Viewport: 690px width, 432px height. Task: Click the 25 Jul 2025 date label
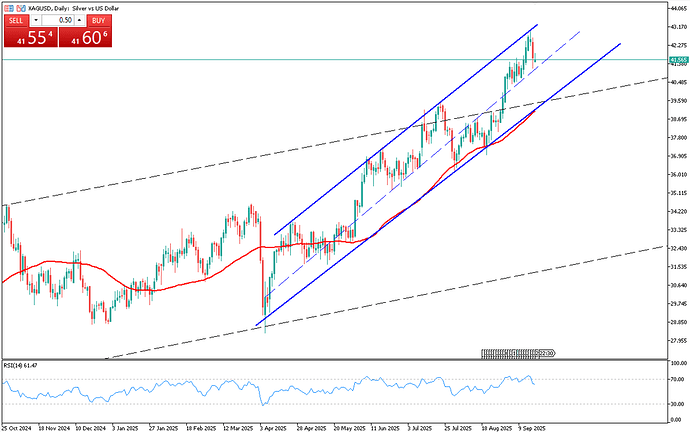[458, 428]
